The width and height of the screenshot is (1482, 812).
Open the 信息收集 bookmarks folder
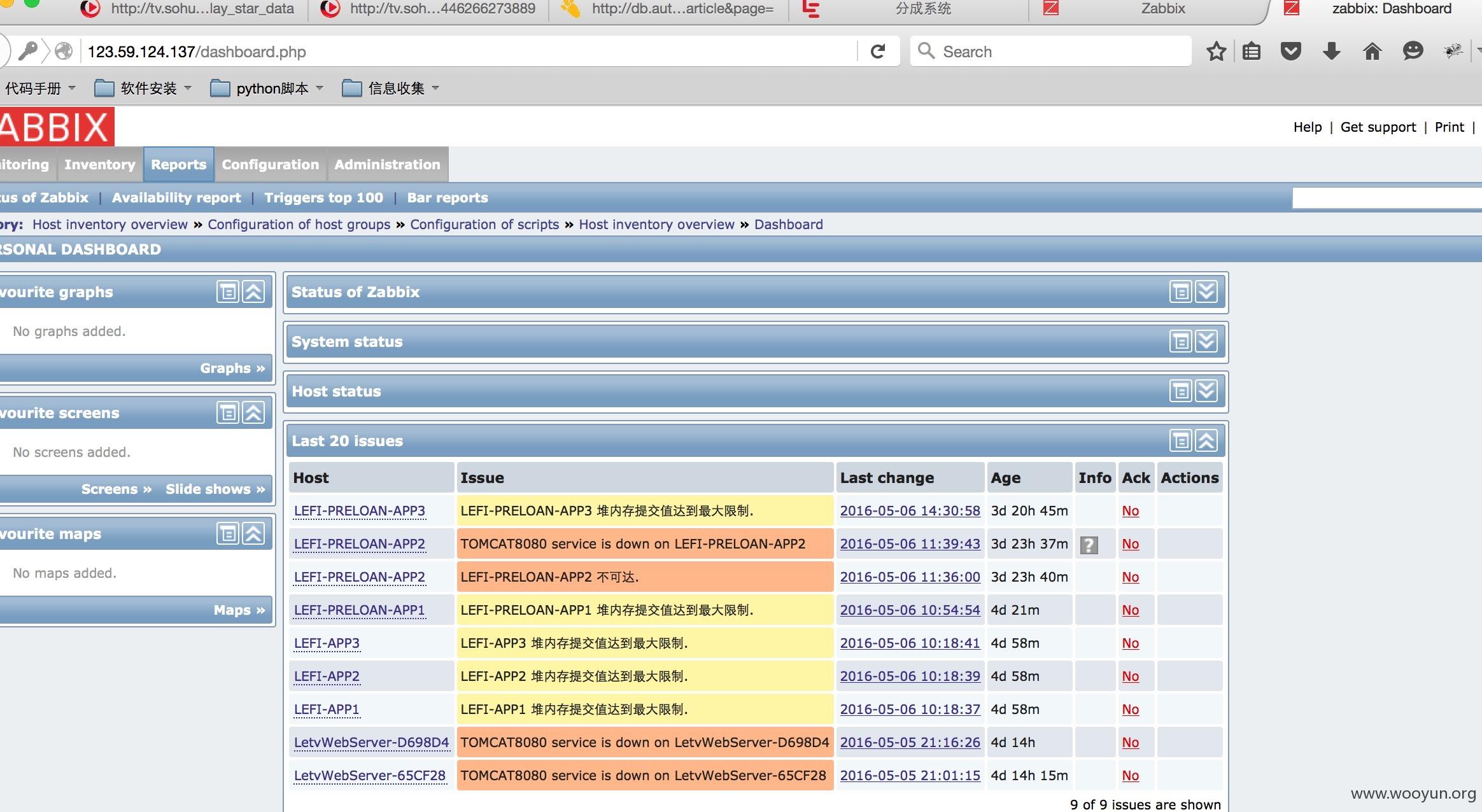391,88
